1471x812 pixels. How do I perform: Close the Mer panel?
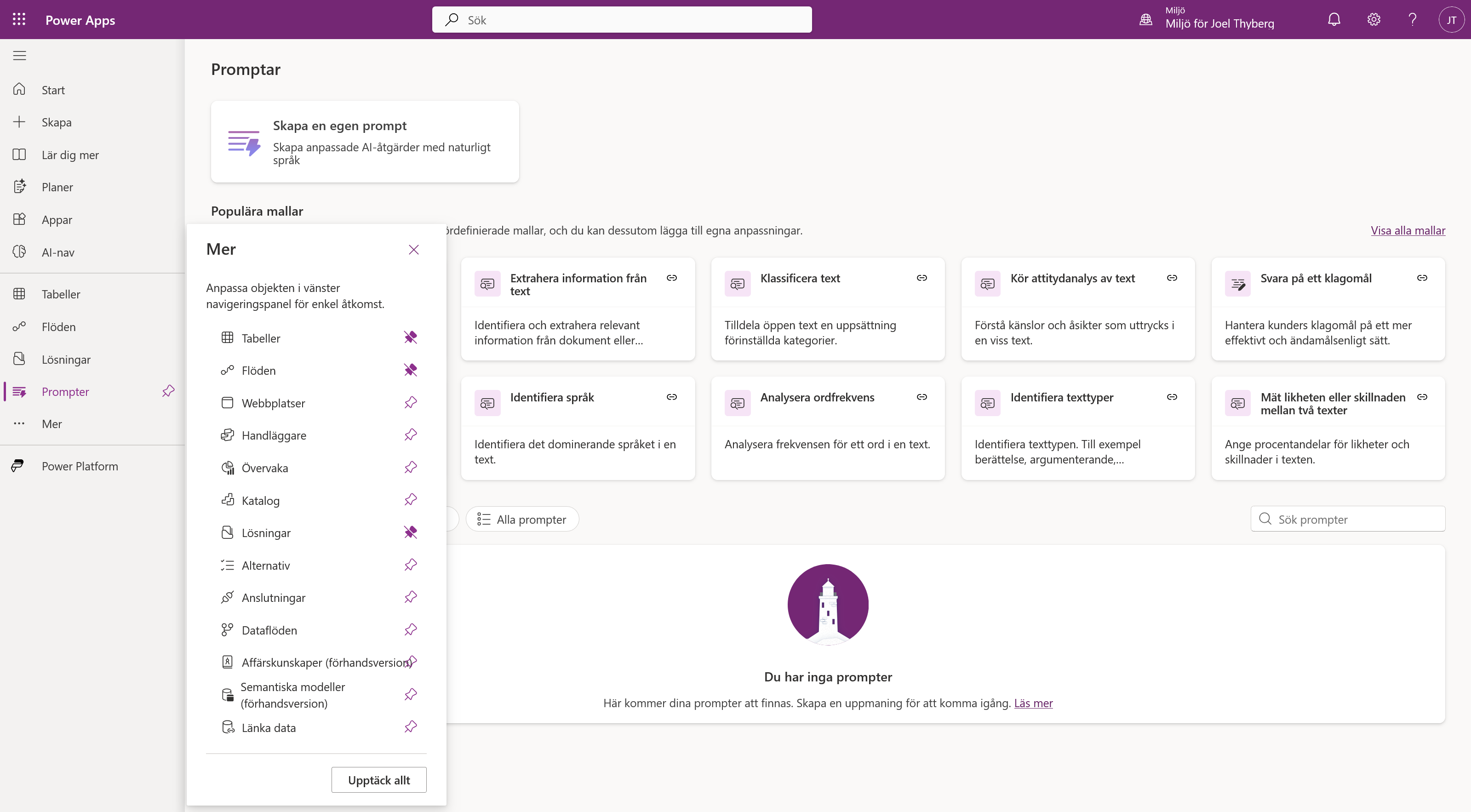413,250
